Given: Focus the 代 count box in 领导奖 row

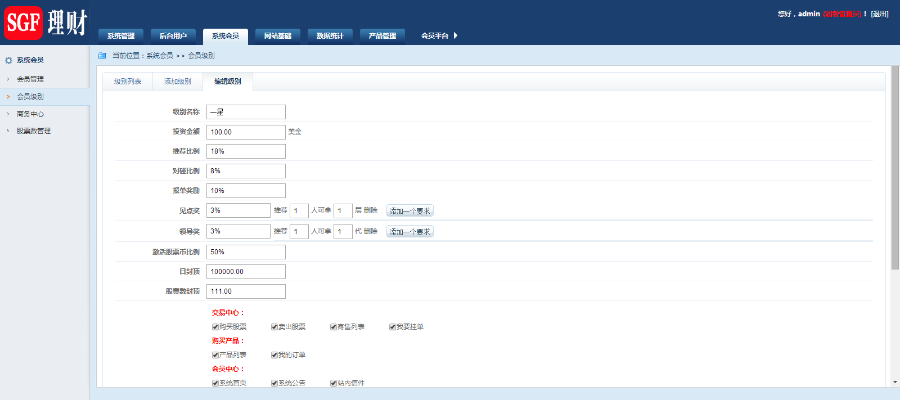Looking at the screenshot, I should point(343,231).
